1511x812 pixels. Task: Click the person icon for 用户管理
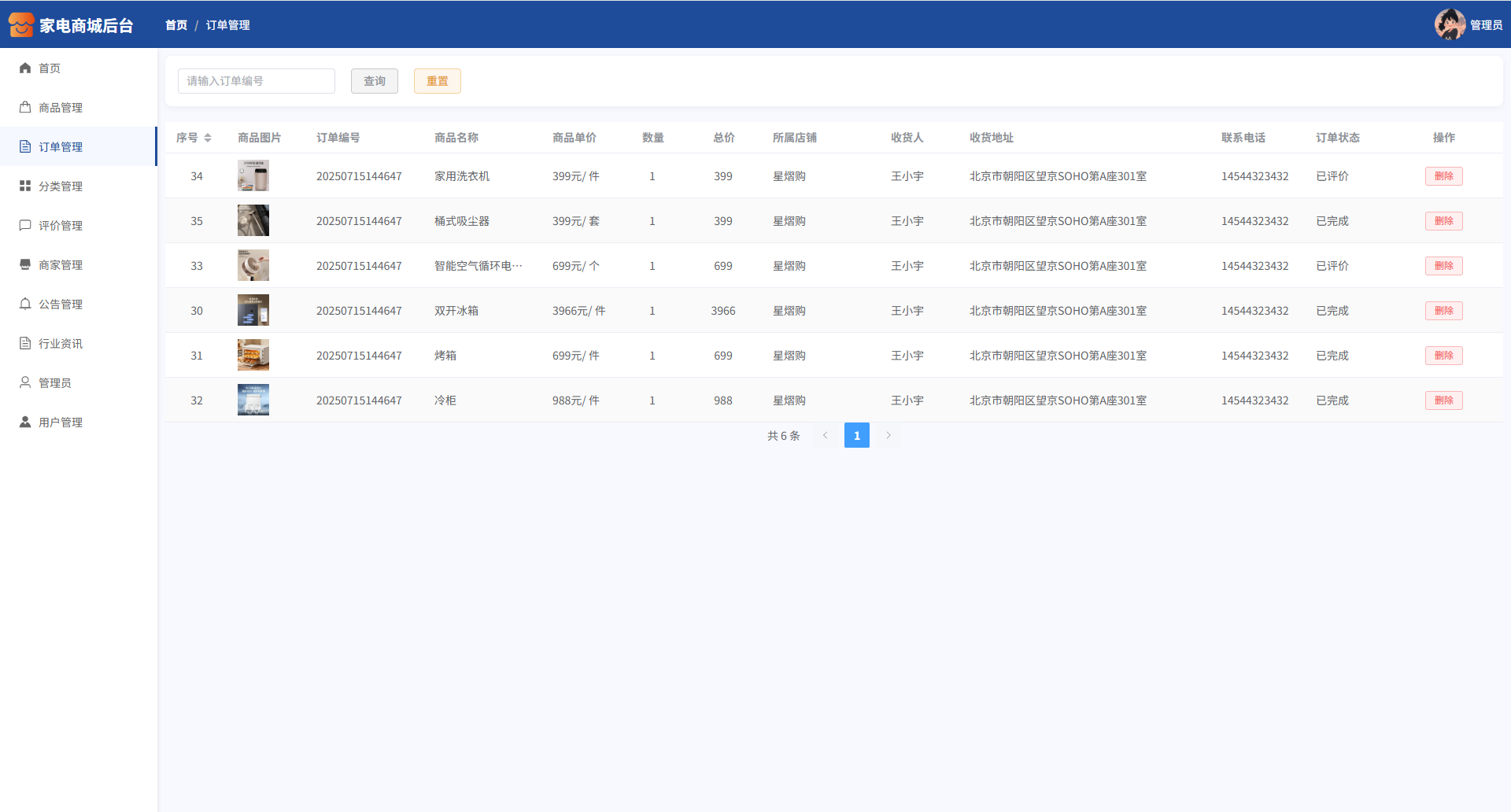[25, 423]
